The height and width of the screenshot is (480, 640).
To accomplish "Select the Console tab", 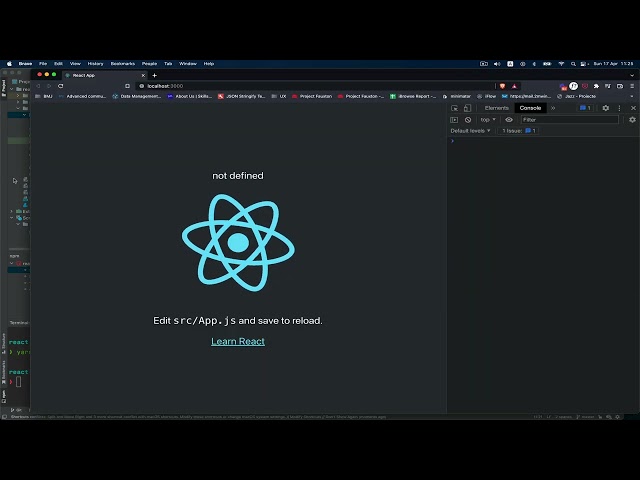I will tap(530, 108).
